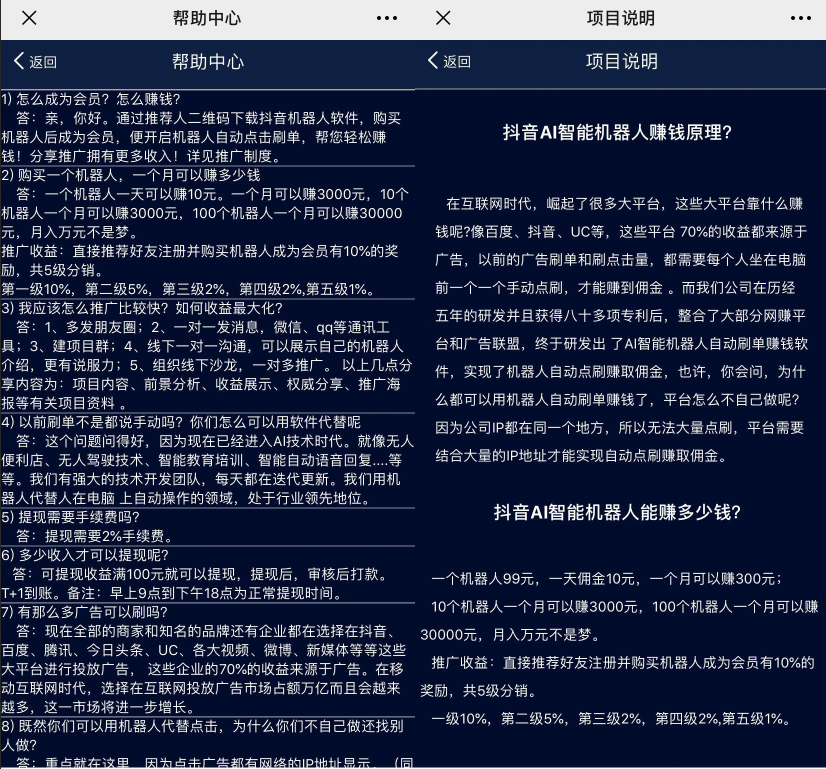Image resolution: width=826 pixels, height=769 pixels.
Task: Select question 3) 我应该怎么推广比较快？
Action: click(x=142, y=308)
